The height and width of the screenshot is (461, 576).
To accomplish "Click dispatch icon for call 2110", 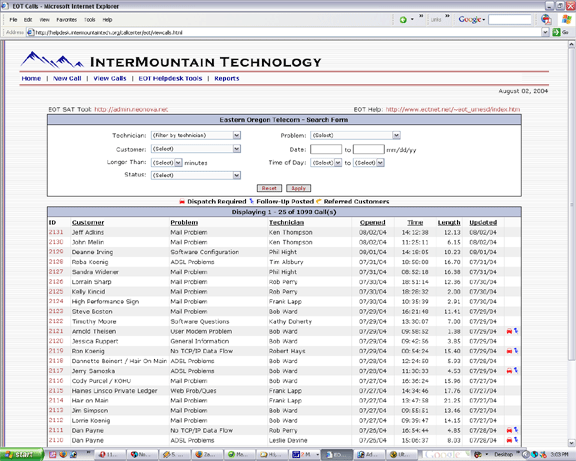I will click(509, 440).
